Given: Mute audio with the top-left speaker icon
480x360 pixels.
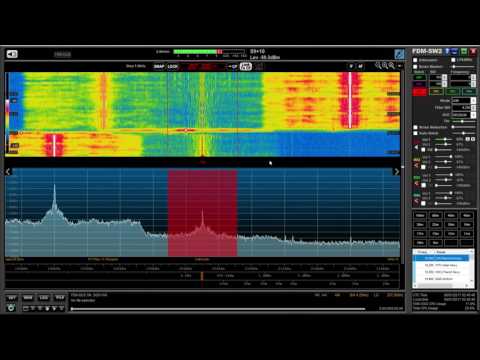Looking at the screenshot, I should click(12, 54).
